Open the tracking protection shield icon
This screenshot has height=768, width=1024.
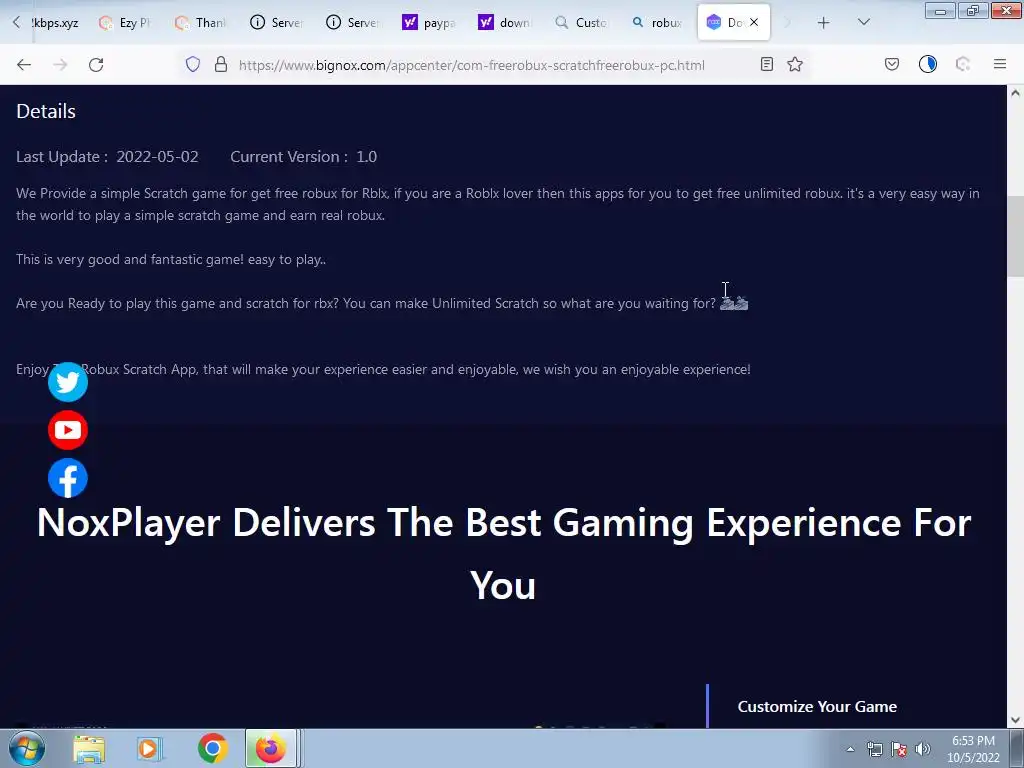click(x=193, y=64)
